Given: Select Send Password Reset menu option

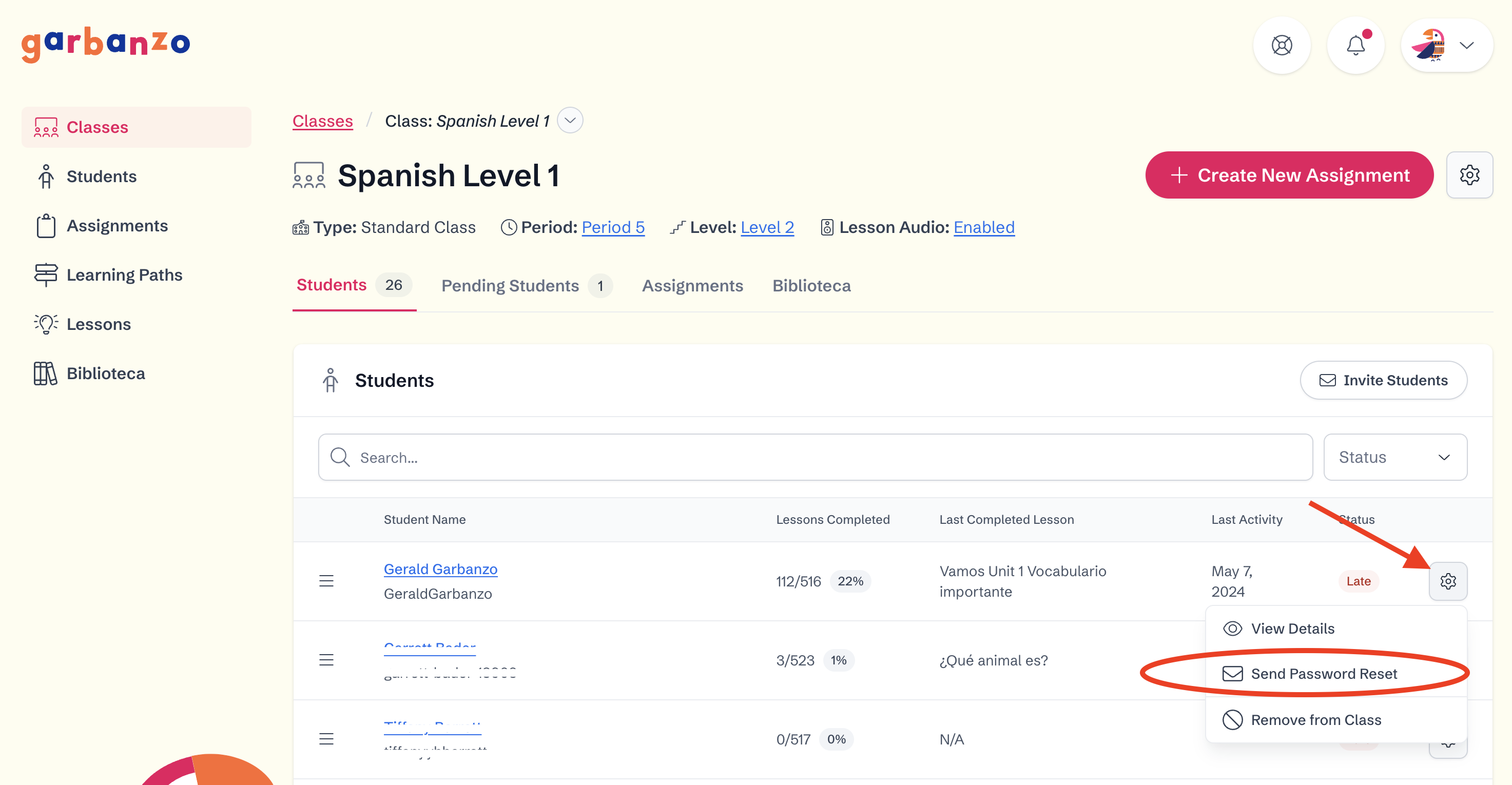Looking at the screenshot, I should [1323, 674].
